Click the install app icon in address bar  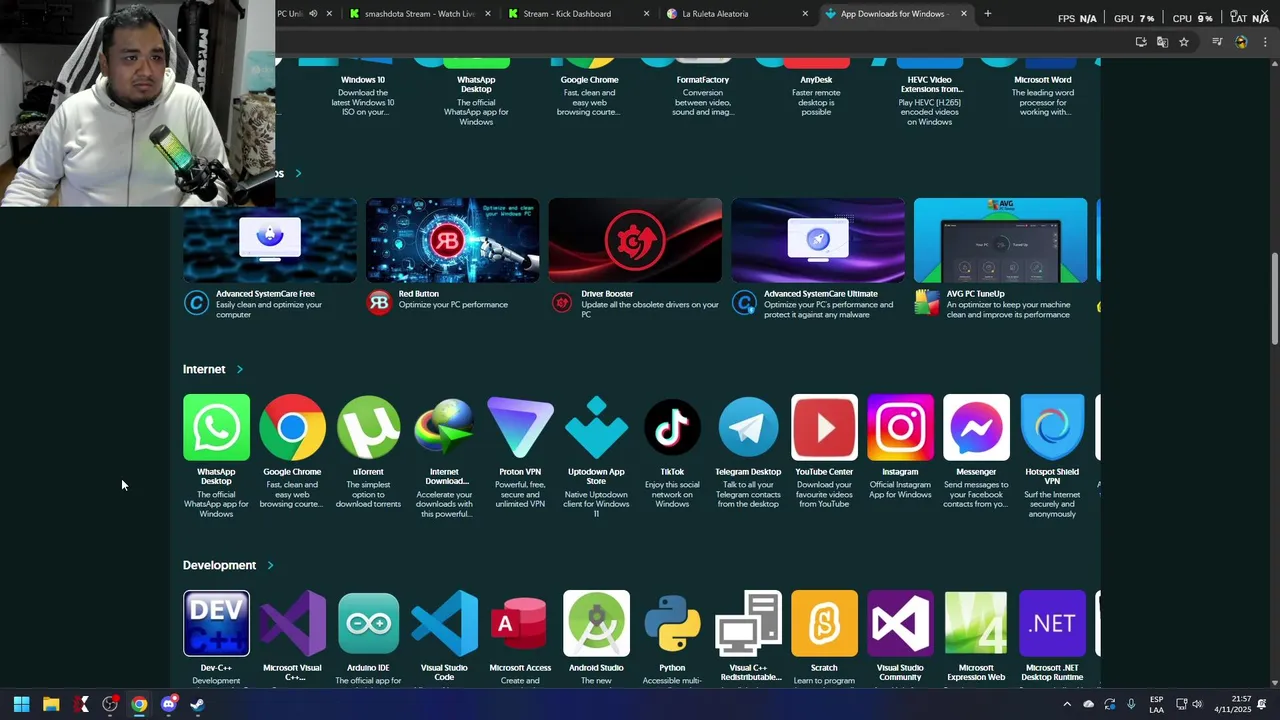click(x=1141, y=42)
